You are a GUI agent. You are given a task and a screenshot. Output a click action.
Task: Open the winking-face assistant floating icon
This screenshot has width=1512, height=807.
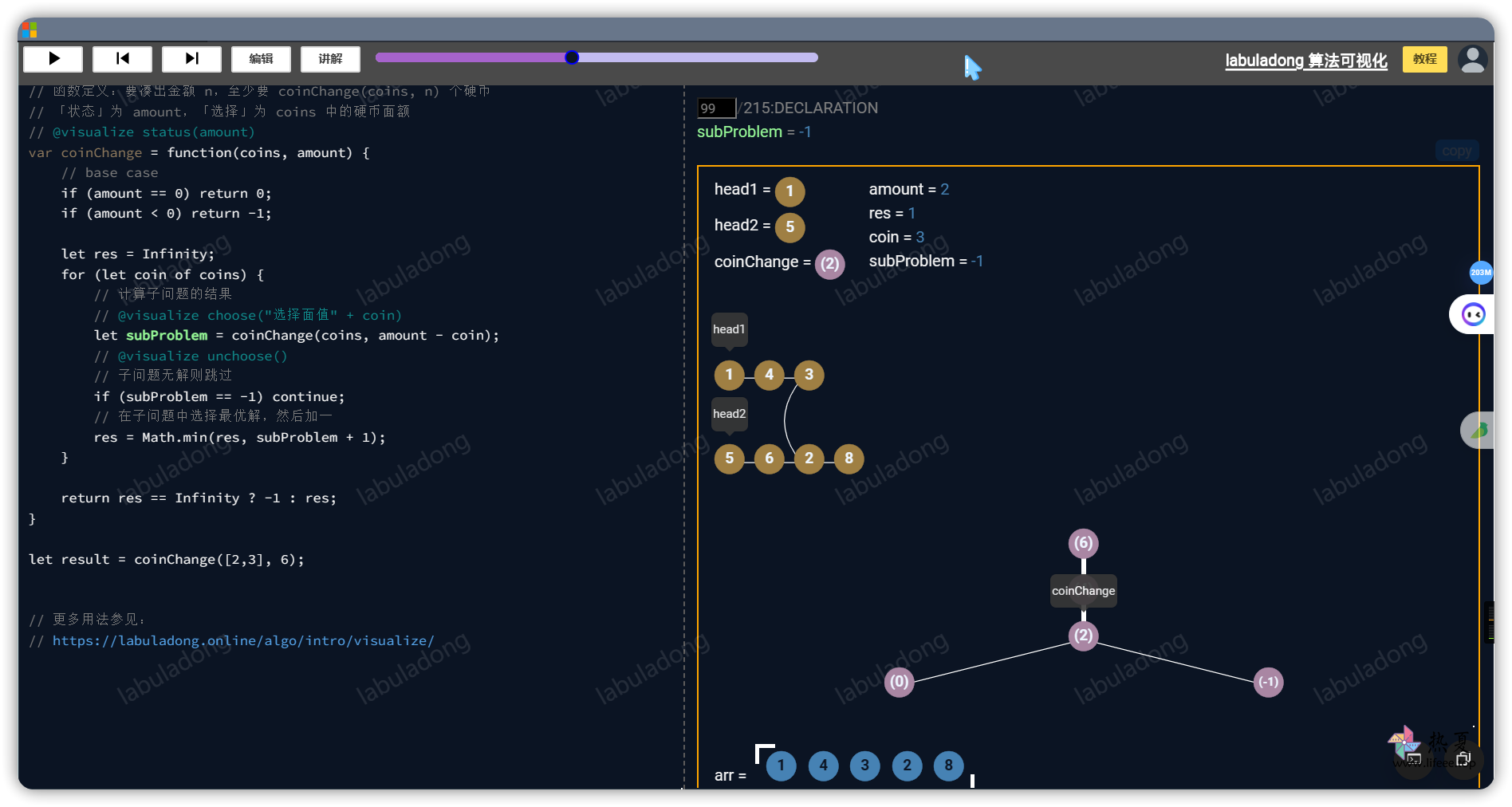[1473, 314]
